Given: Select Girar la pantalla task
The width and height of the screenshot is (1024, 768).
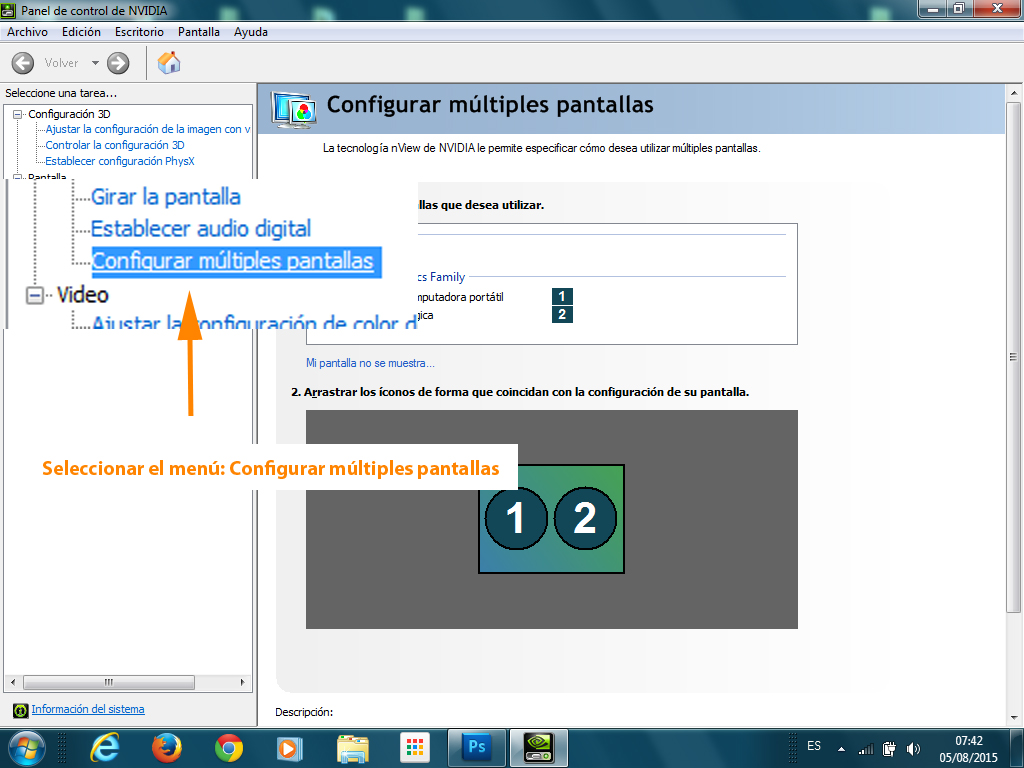Looking at the screenshot, I should [x=166, y=197].
